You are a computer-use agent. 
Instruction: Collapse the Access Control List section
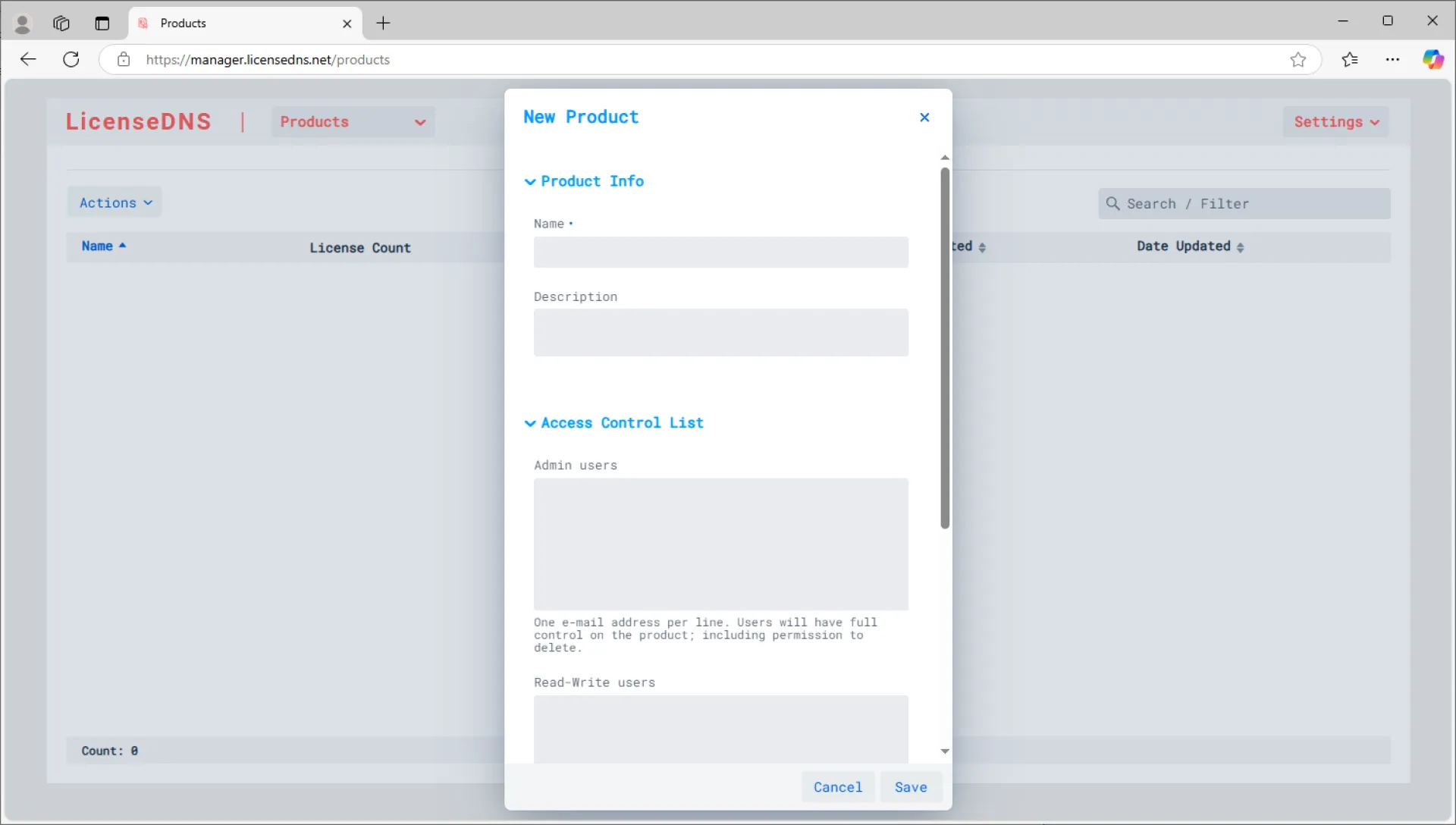tap(614, 423)
